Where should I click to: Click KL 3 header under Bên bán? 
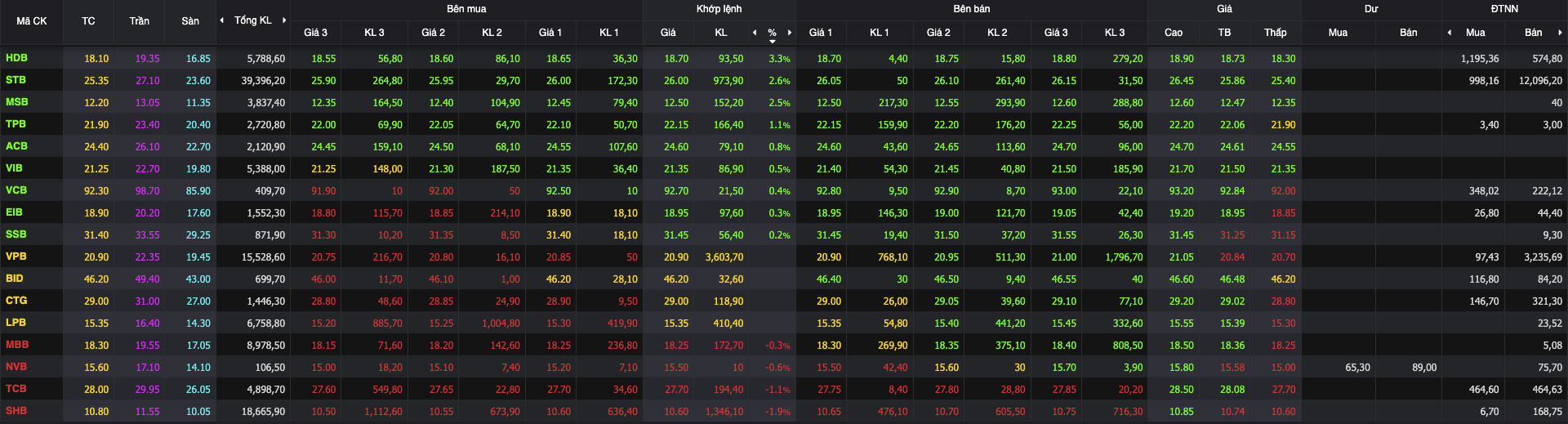pyautogui.click(x=1115, y=33)
